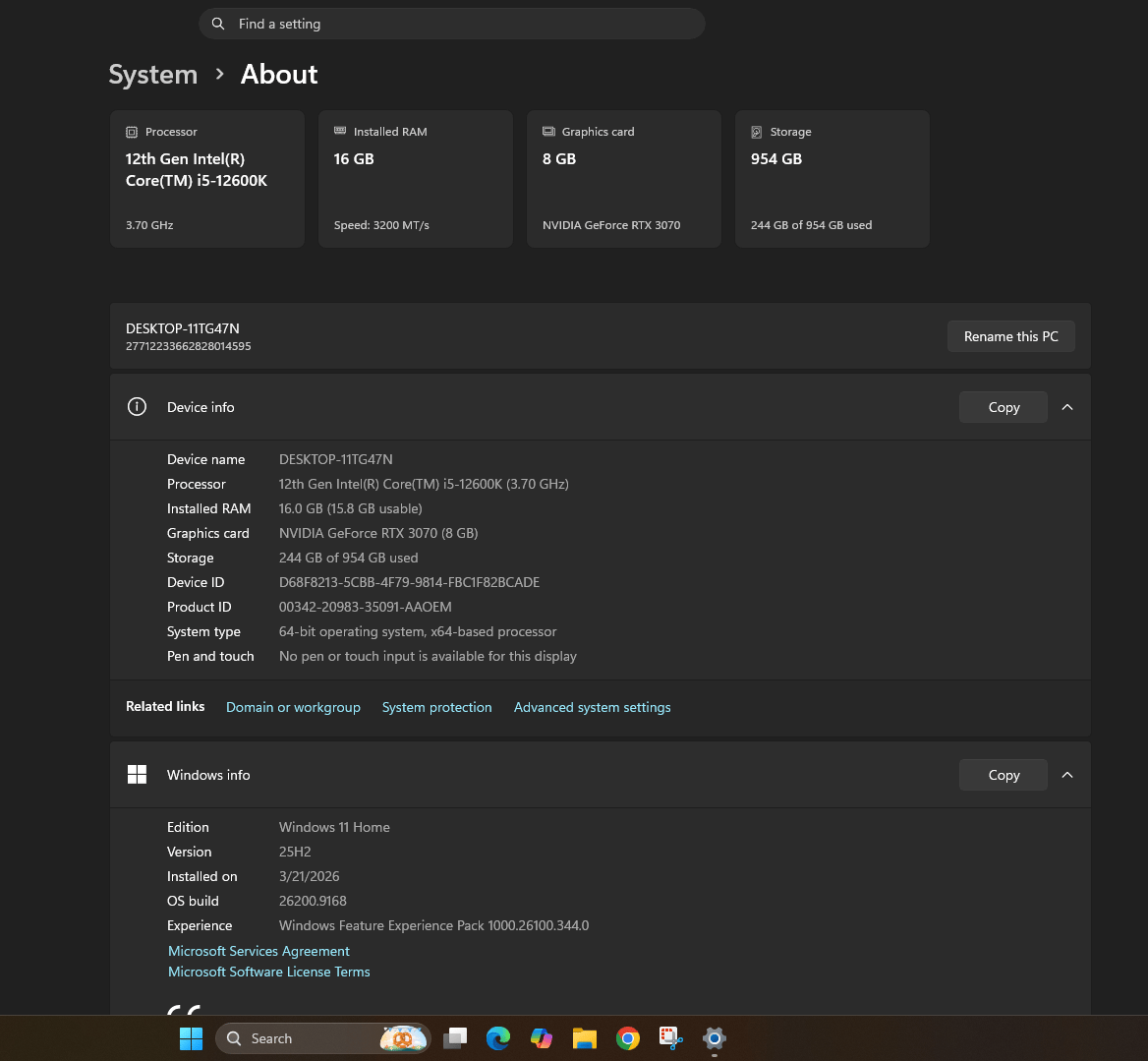
Task: Click the 64-bit operating system value
Action: [x=418, y=631]
